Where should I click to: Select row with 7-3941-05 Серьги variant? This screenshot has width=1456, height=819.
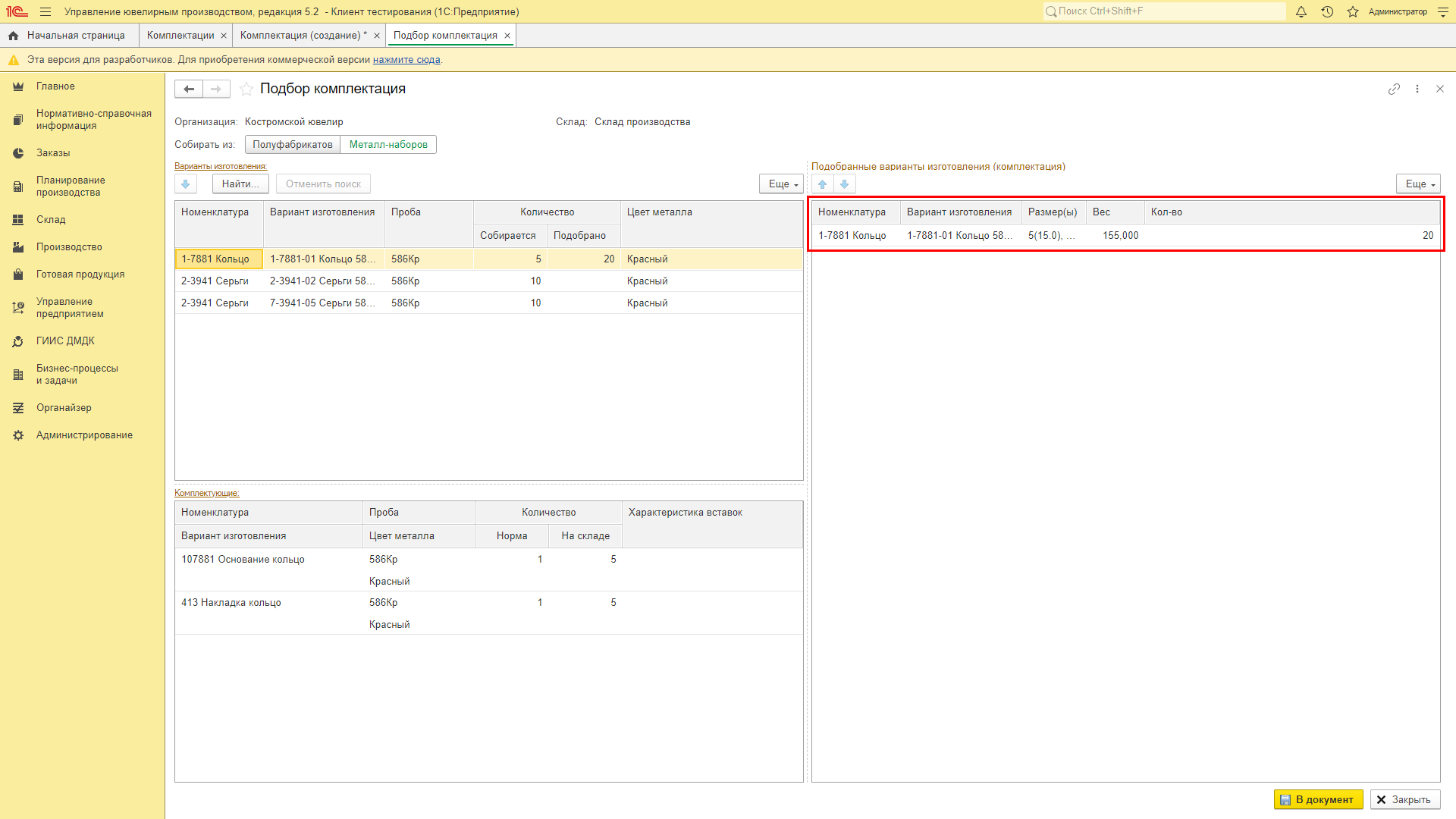click(489, 303)
